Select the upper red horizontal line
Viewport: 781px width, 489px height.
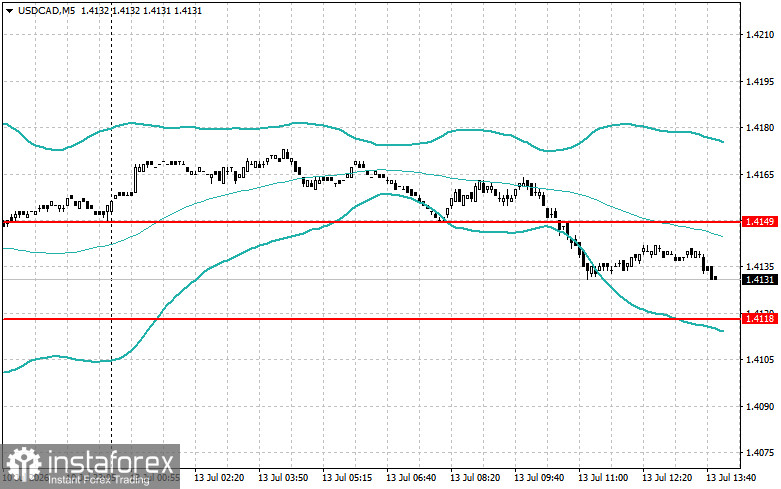tap(372, 222)
